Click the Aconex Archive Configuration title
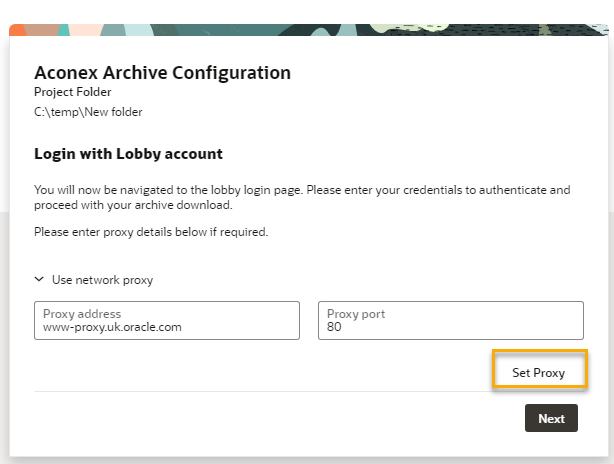The height and width of the screenshot is (464, 614). (163, 72)
